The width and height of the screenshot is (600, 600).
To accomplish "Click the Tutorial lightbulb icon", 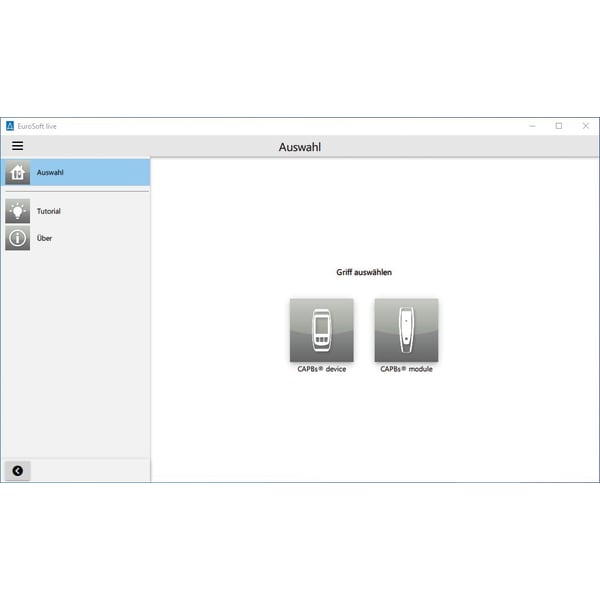I will click(x=17, y=211).
